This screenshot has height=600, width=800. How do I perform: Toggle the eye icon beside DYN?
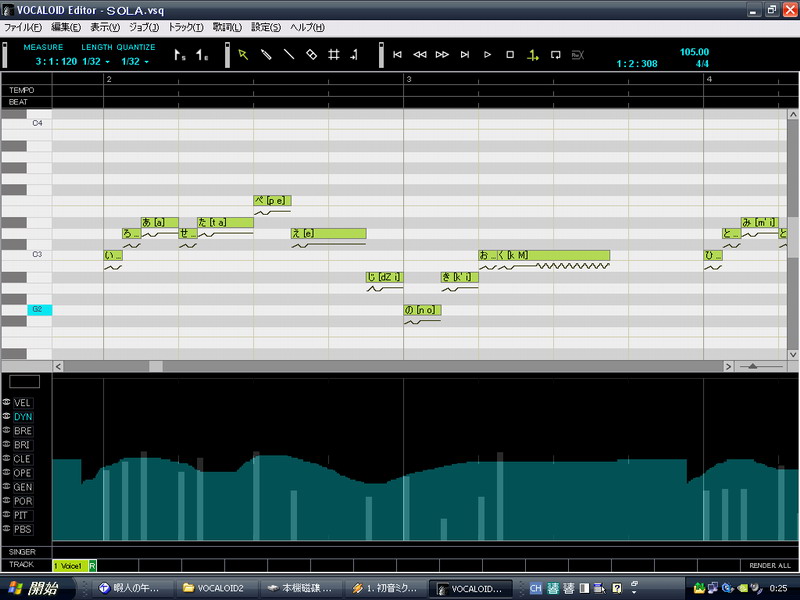(x=7, y=416)
